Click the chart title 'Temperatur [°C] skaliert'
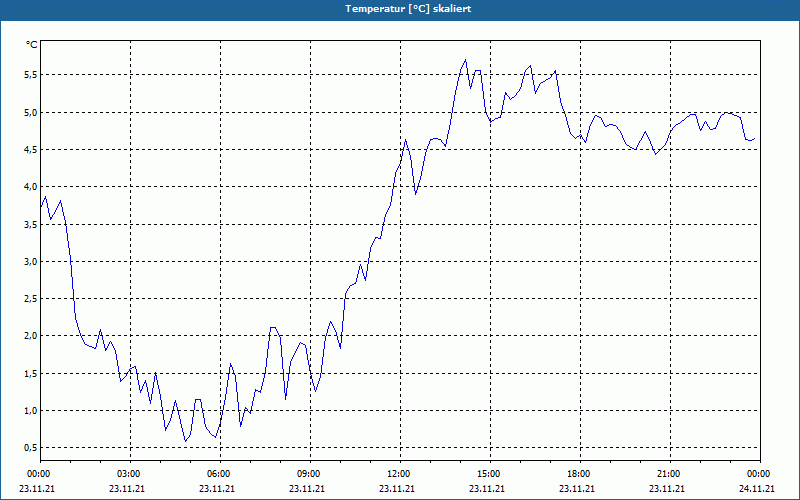The image size is (800, 500). pyautogui.click(x=408, y=9)
